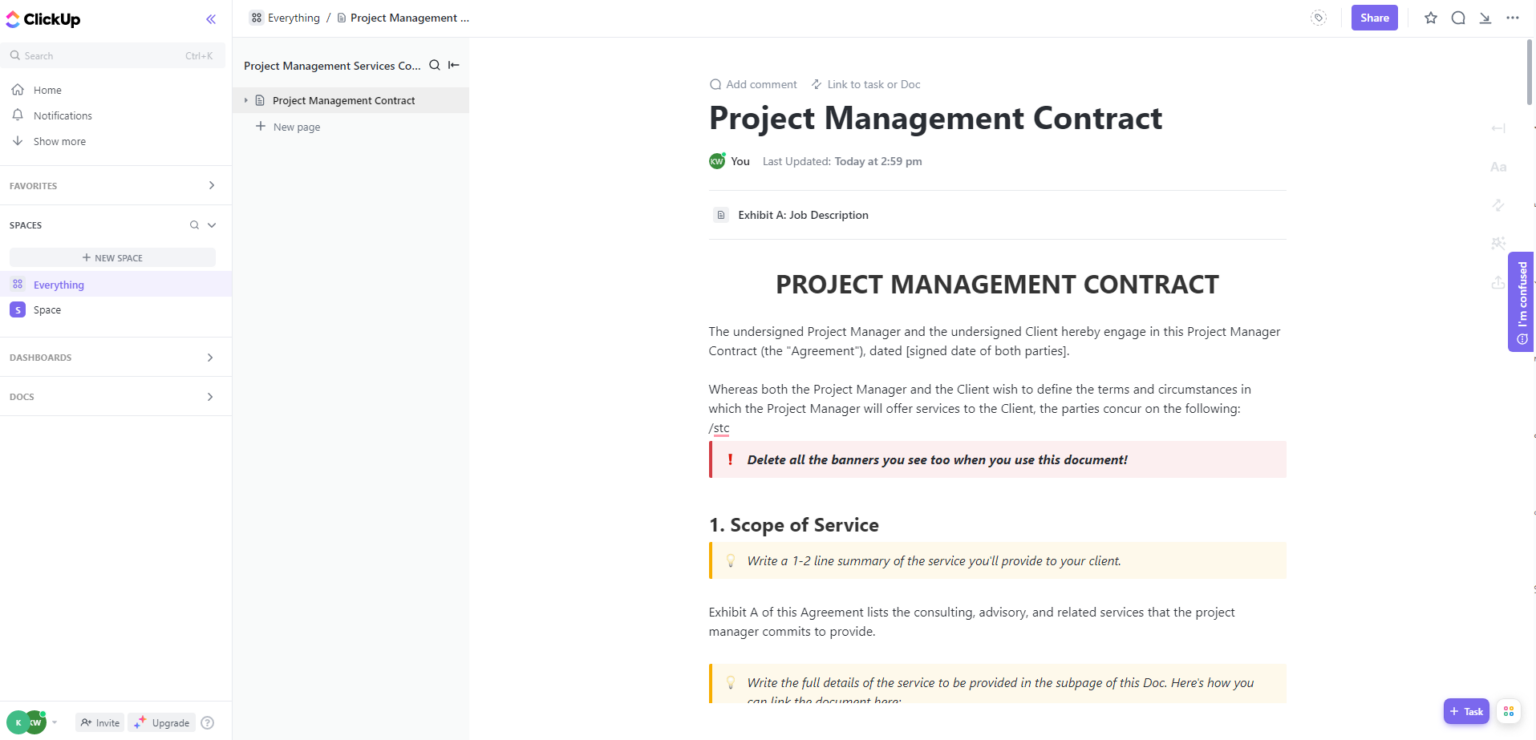The height and width of the screenshot is (740, 1536).
Task: Collapse the sidebar with the double-chevron icon
Action: point(210,18)
